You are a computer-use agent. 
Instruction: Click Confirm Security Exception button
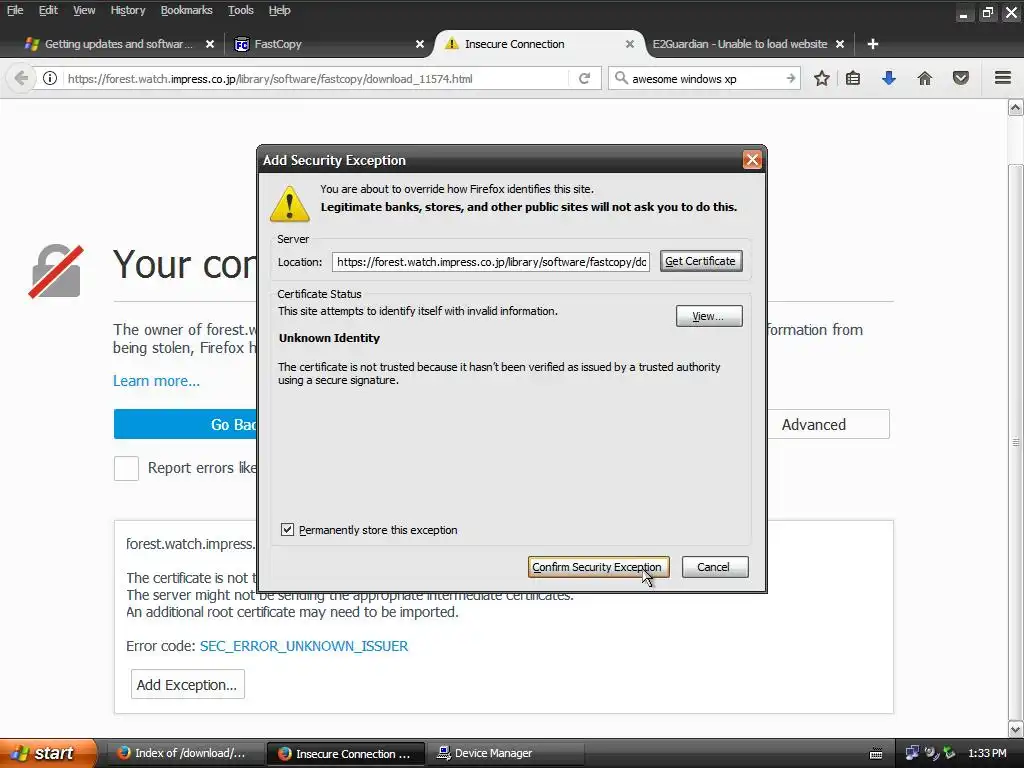click(598, 567)
